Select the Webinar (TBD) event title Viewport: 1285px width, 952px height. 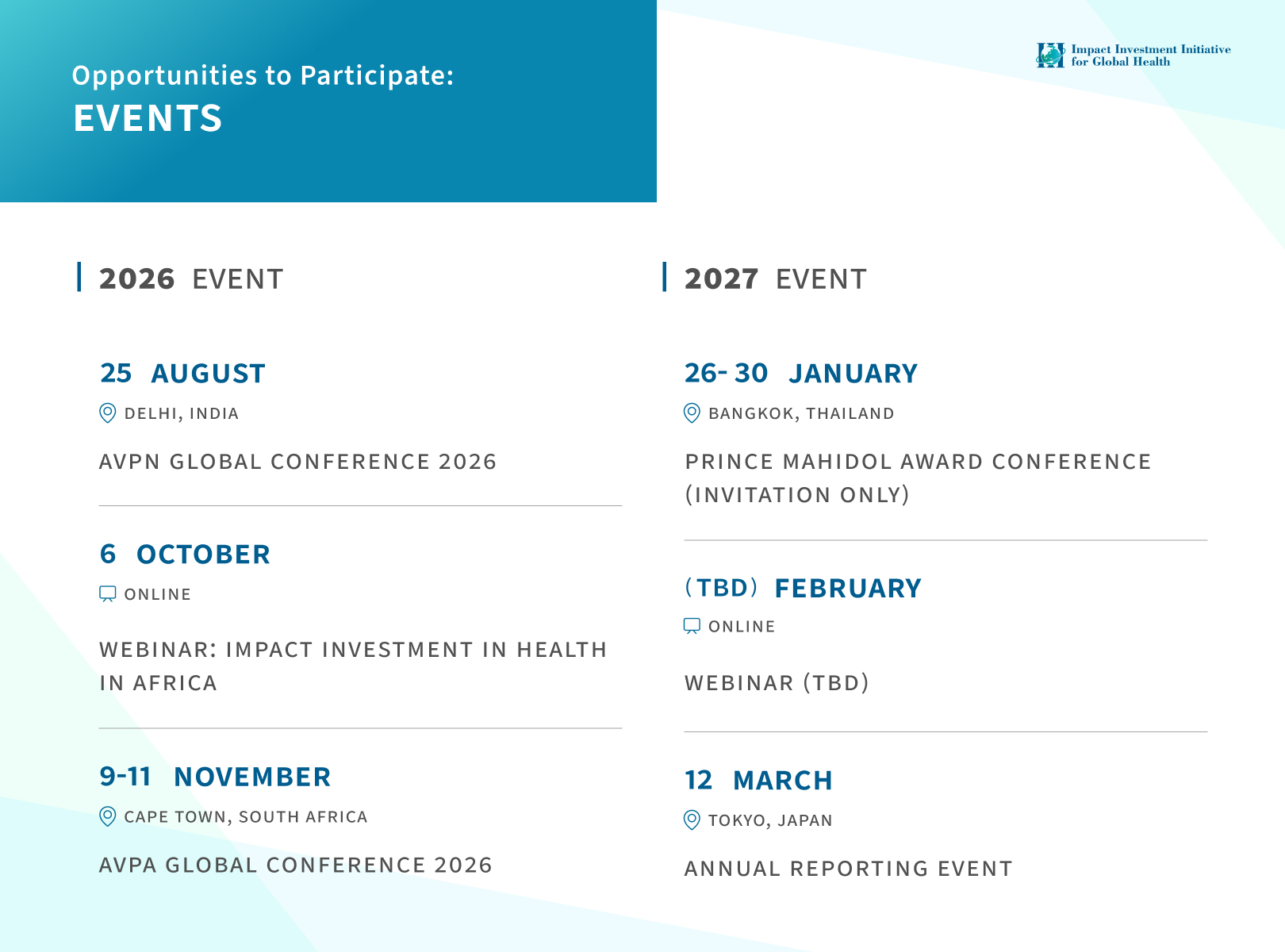pos(777,683)
